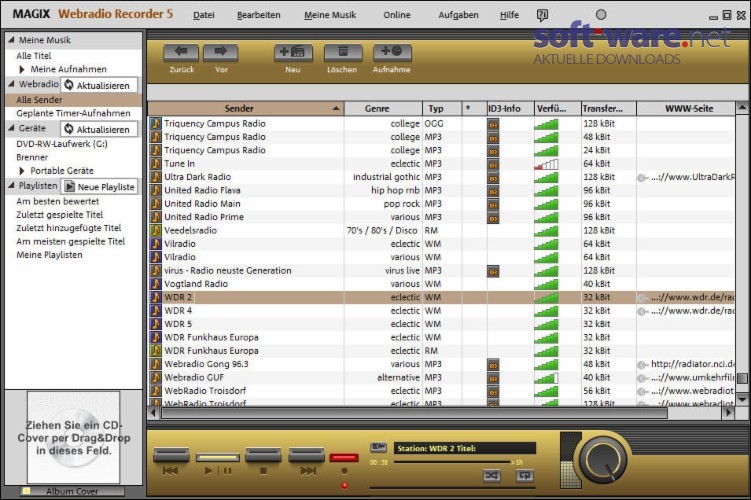Viewport: 751px width, 500px height.
Task: Collapse the Playlisten section
Action: coord(11,185)
